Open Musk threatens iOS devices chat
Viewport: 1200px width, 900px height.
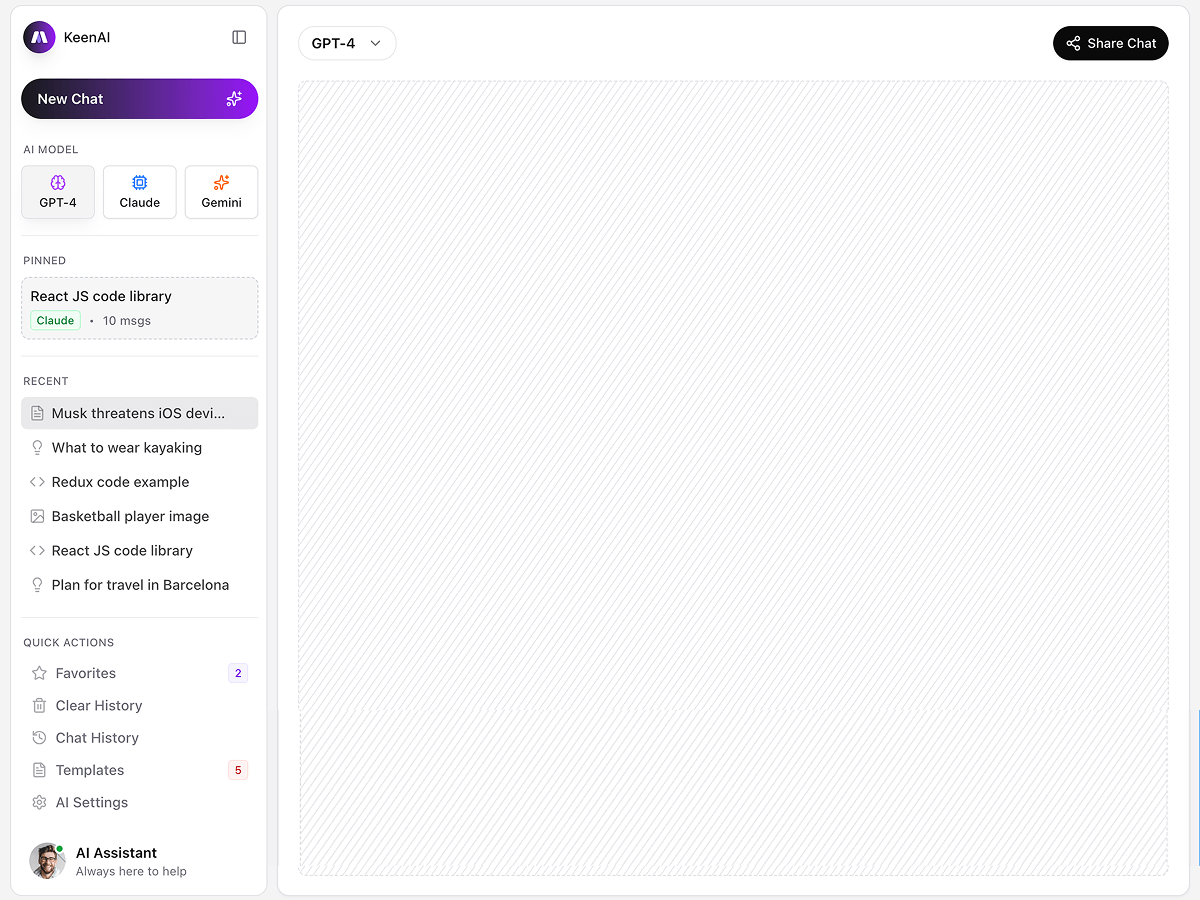[138, 413]
